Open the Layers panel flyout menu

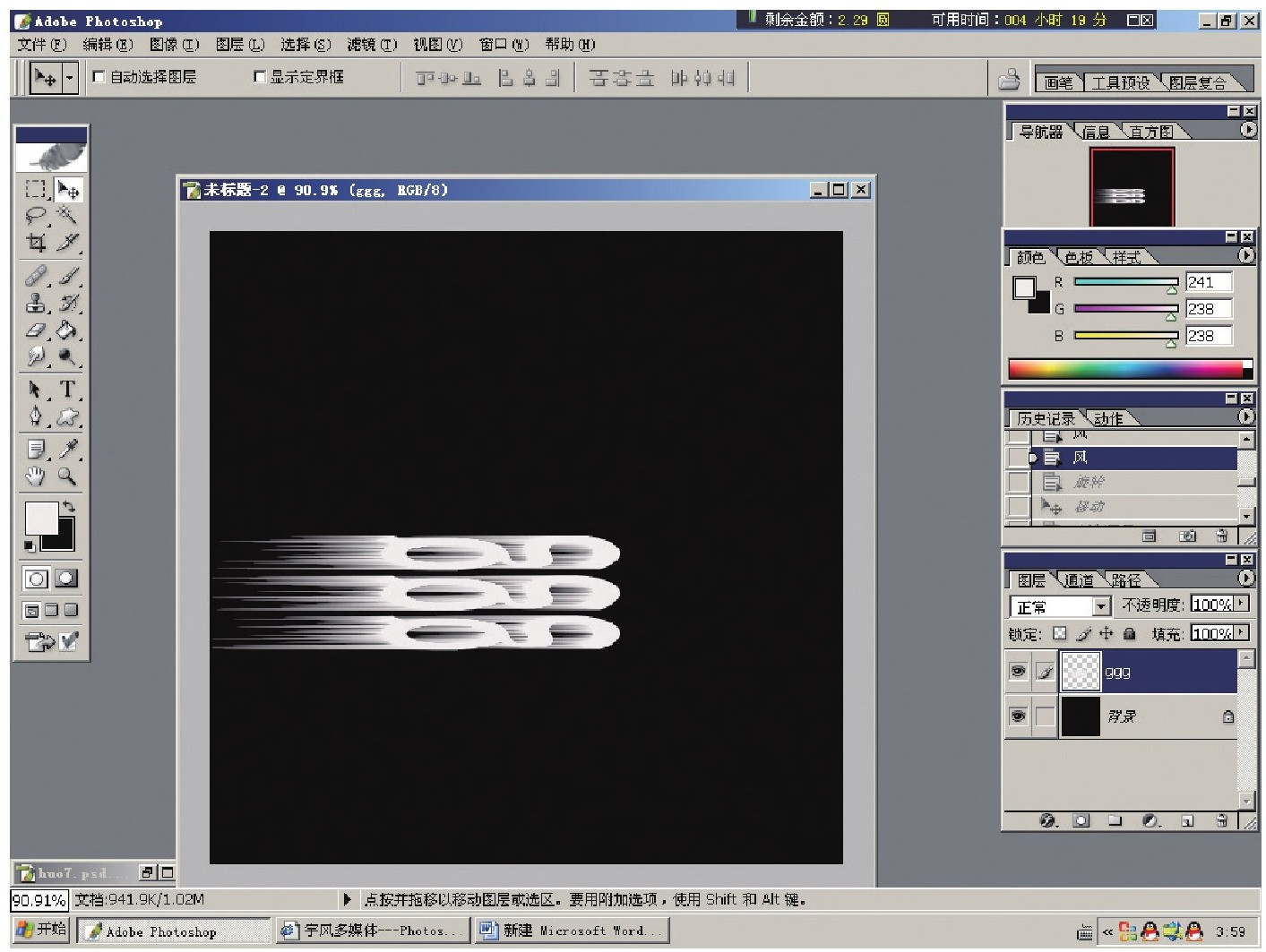pos(1246,579)
